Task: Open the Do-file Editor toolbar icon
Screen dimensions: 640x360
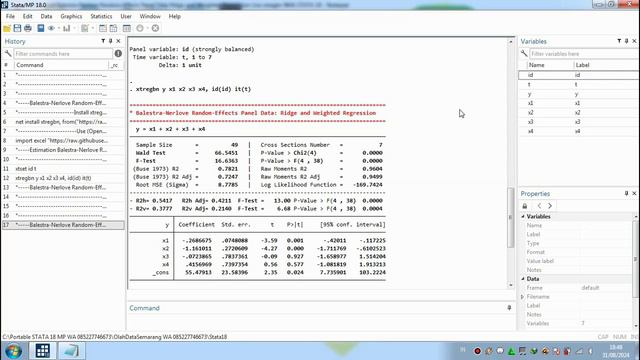Action: pyautogui.click(x=84, y=28)
